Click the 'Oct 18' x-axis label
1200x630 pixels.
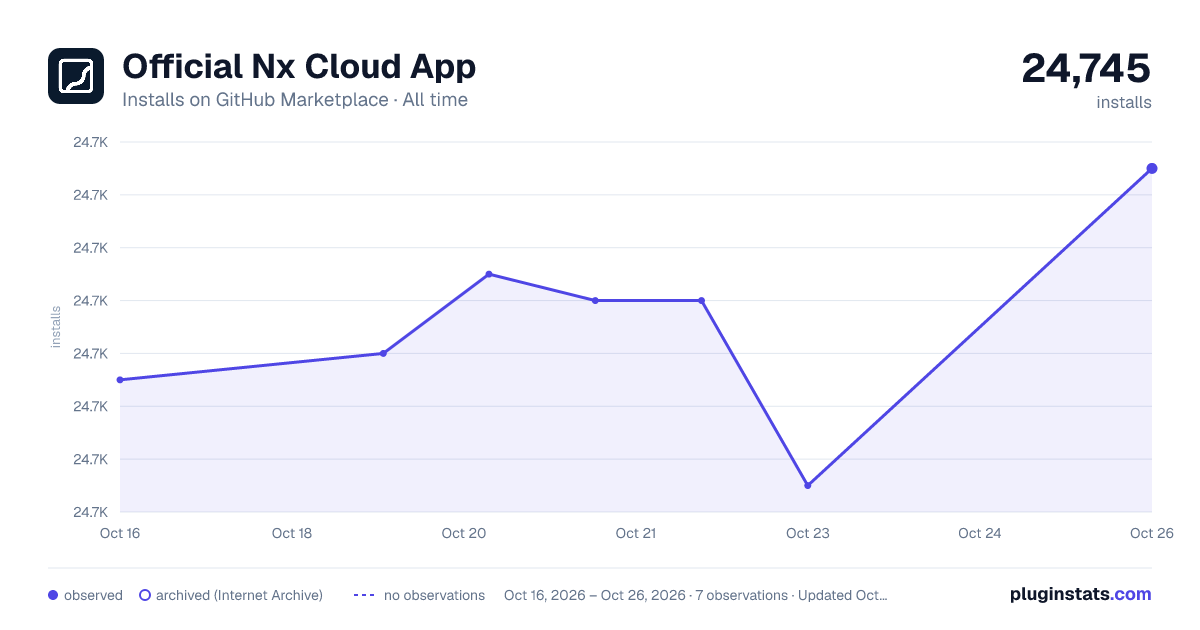coord(292,533)
